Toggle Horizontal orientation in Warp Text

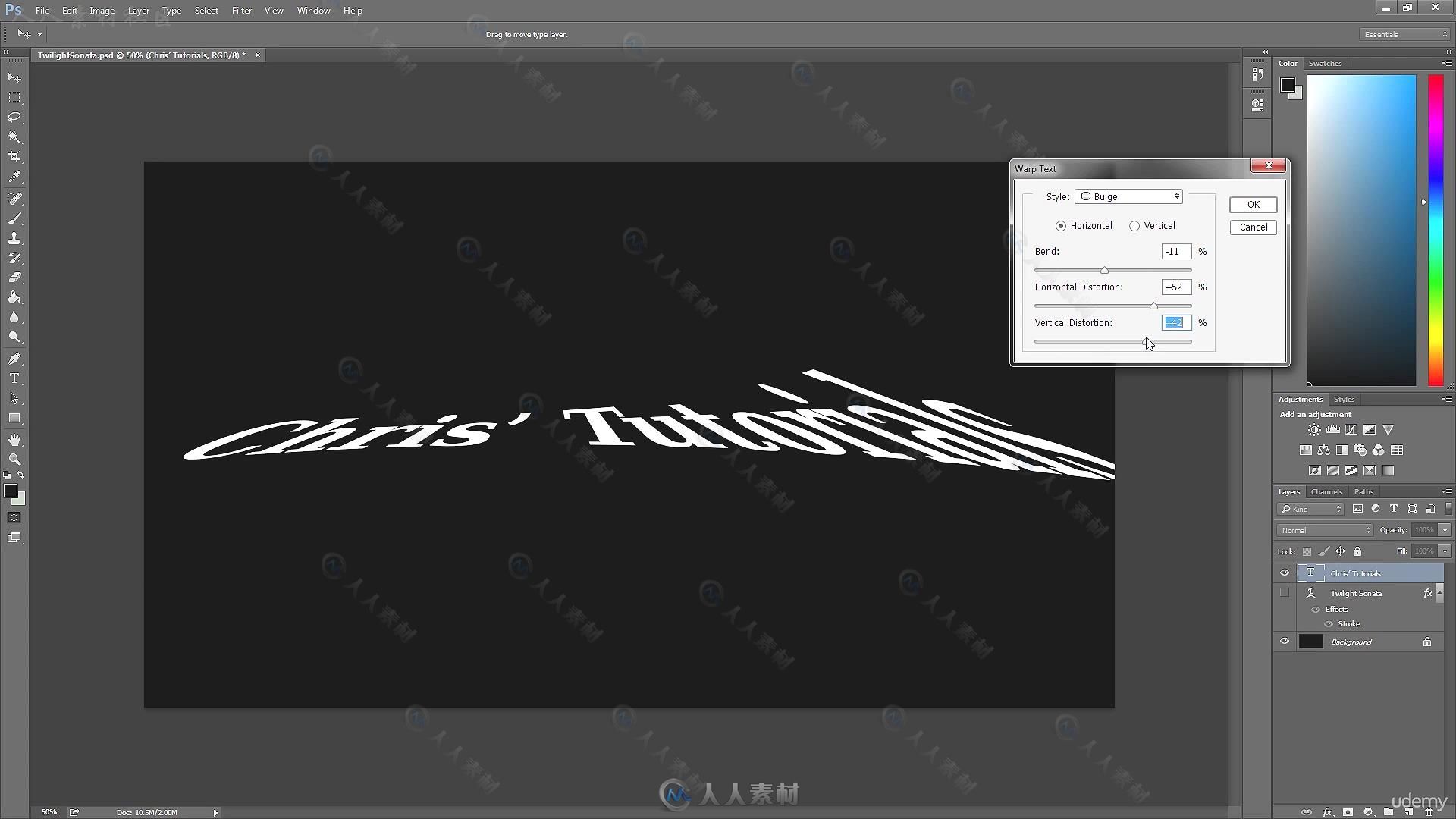click(1060, 225)
